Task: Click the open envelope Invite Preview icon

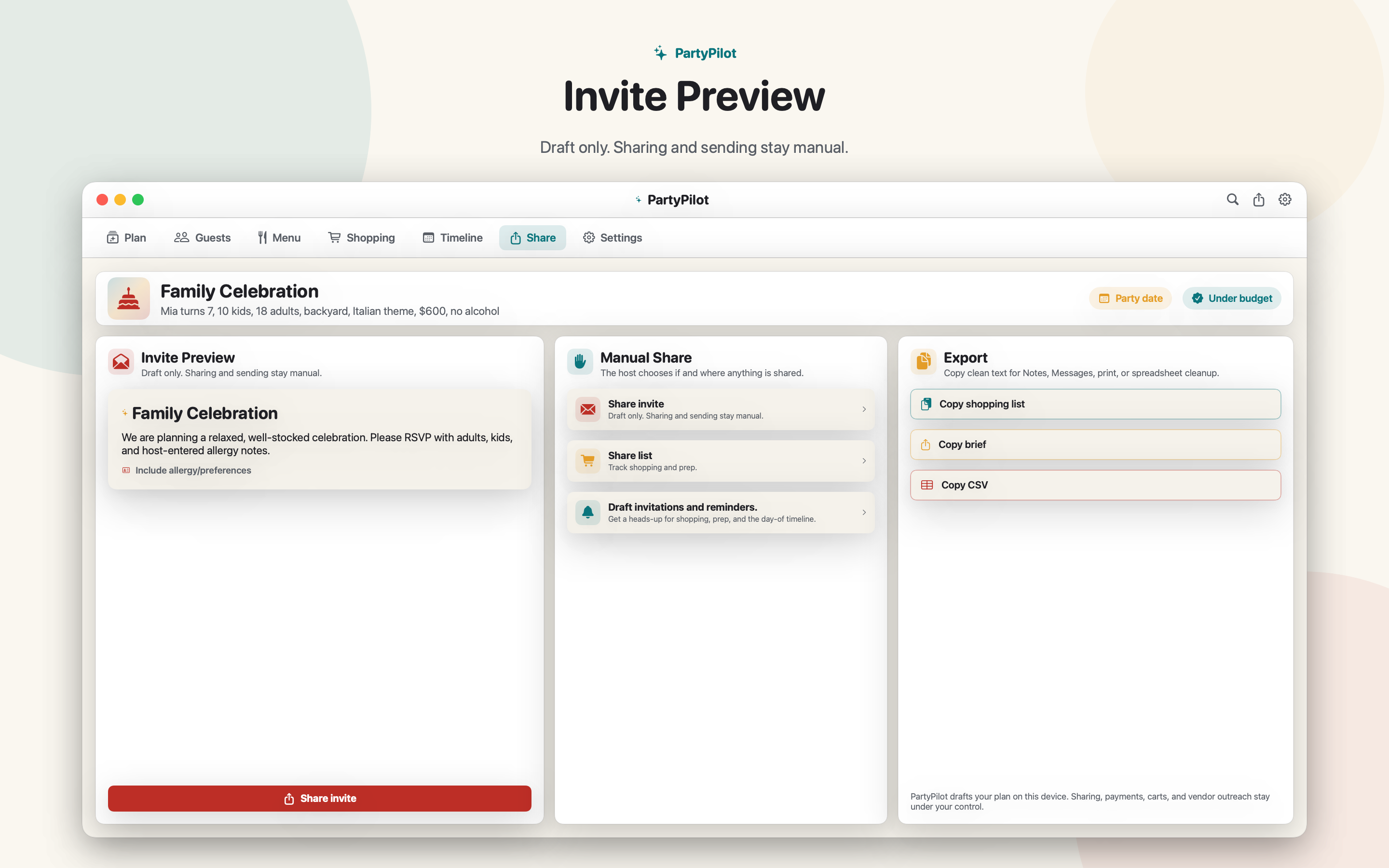Action: click(x=121, y=362)
